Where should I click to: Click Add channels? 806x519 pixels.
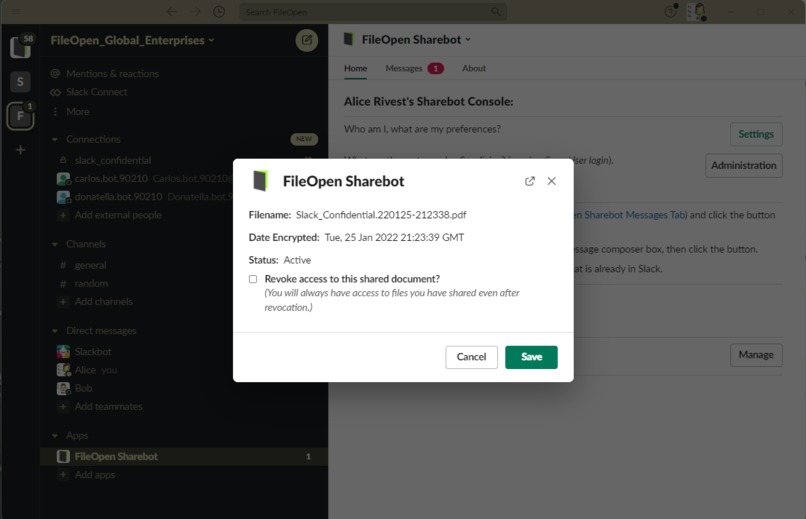tap(103, 302)
